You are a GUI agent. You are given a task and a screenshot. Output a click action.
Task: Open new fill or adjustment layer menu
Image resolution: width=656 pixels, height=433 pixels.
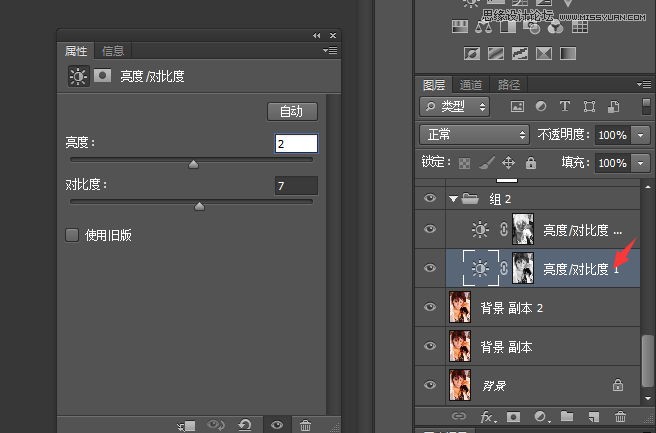coord(542,416)
